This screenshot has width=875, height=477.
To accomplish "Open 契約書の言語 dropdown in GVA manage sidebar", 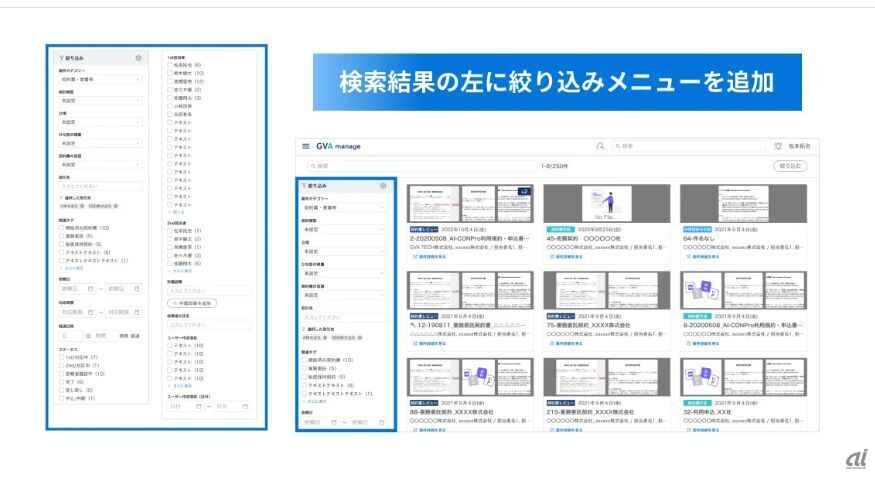I will 344,295.
